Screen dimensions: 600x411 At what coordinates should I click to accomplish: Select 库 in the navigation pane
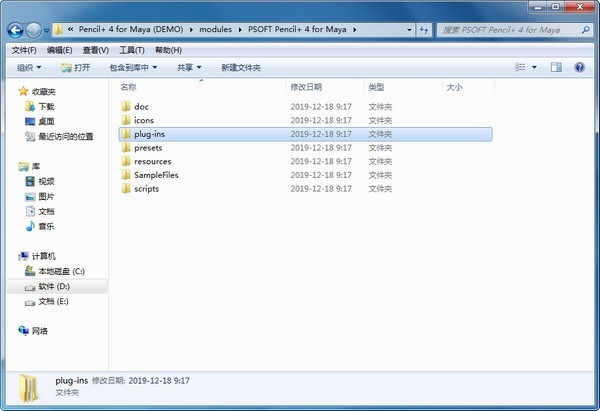click(x=36, y=166)
